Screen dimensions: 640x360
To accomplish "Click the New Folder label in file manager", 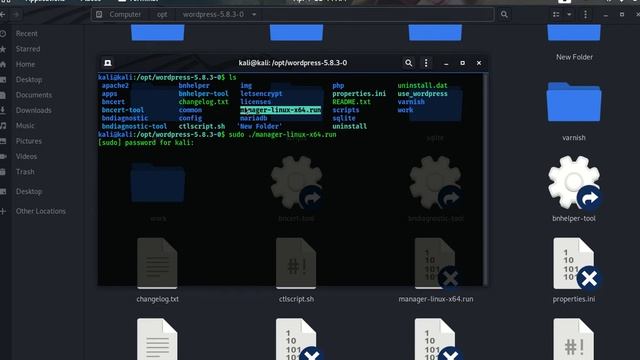I will [x=574, y=57].
